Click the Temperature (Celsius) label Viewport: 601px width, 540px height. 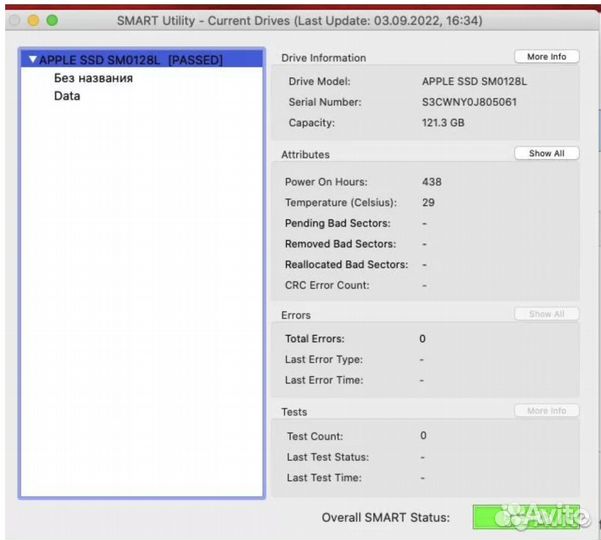(x=338, y=203)
